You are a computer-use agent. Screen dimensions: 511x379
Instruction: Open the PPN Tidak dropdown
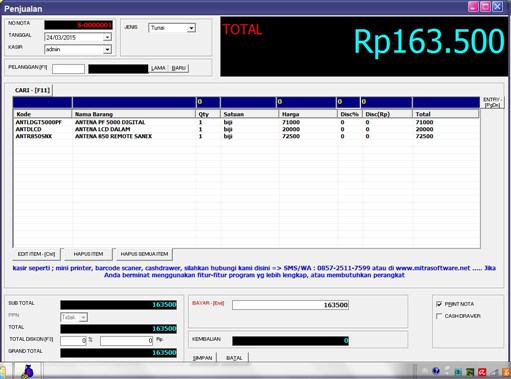(x=83, y=317)
